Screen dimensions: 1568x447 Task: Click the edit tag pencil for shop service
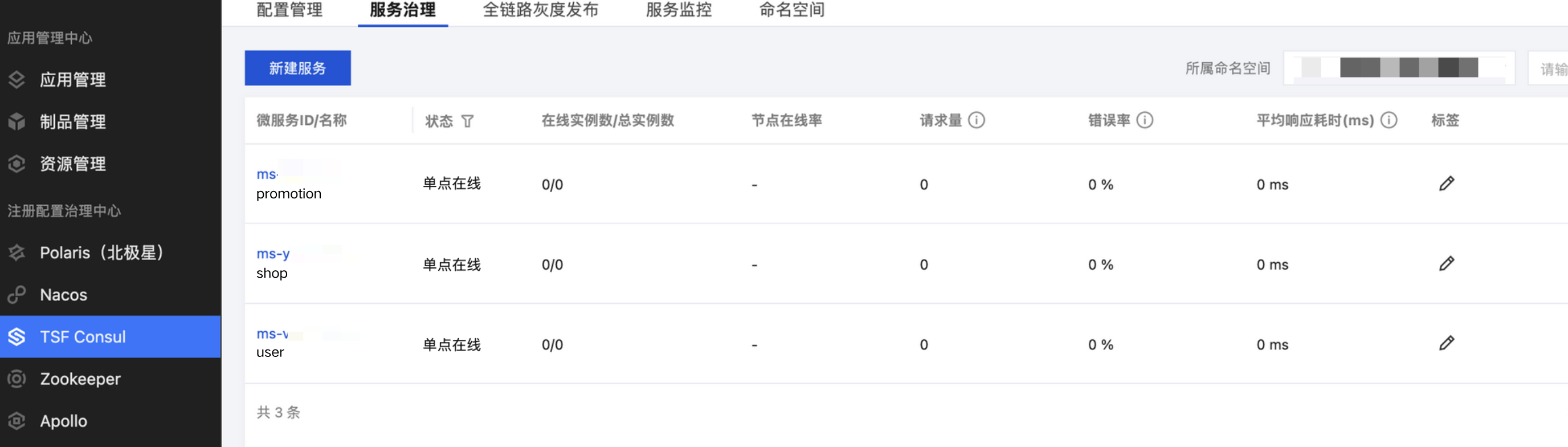1446,263
